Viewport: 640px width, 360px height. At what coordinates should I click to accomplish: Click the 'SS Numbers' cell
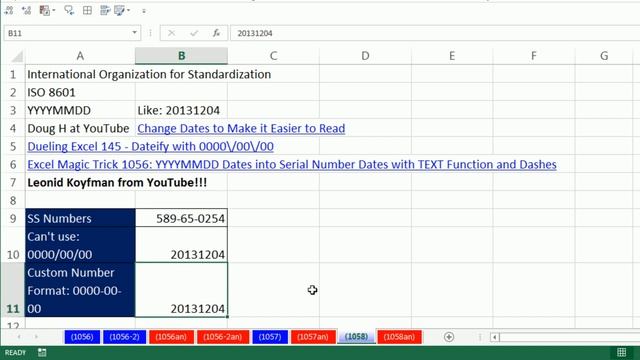click(x=80, y=218)
